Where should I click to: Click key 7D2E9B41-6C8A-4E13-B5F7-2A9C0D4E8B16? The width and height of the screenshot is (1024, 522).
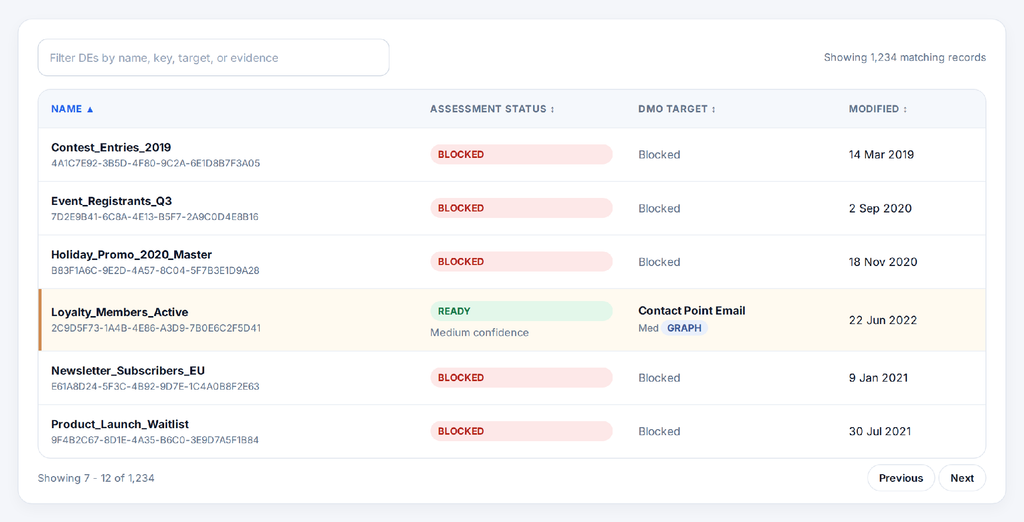coord(155,217)
